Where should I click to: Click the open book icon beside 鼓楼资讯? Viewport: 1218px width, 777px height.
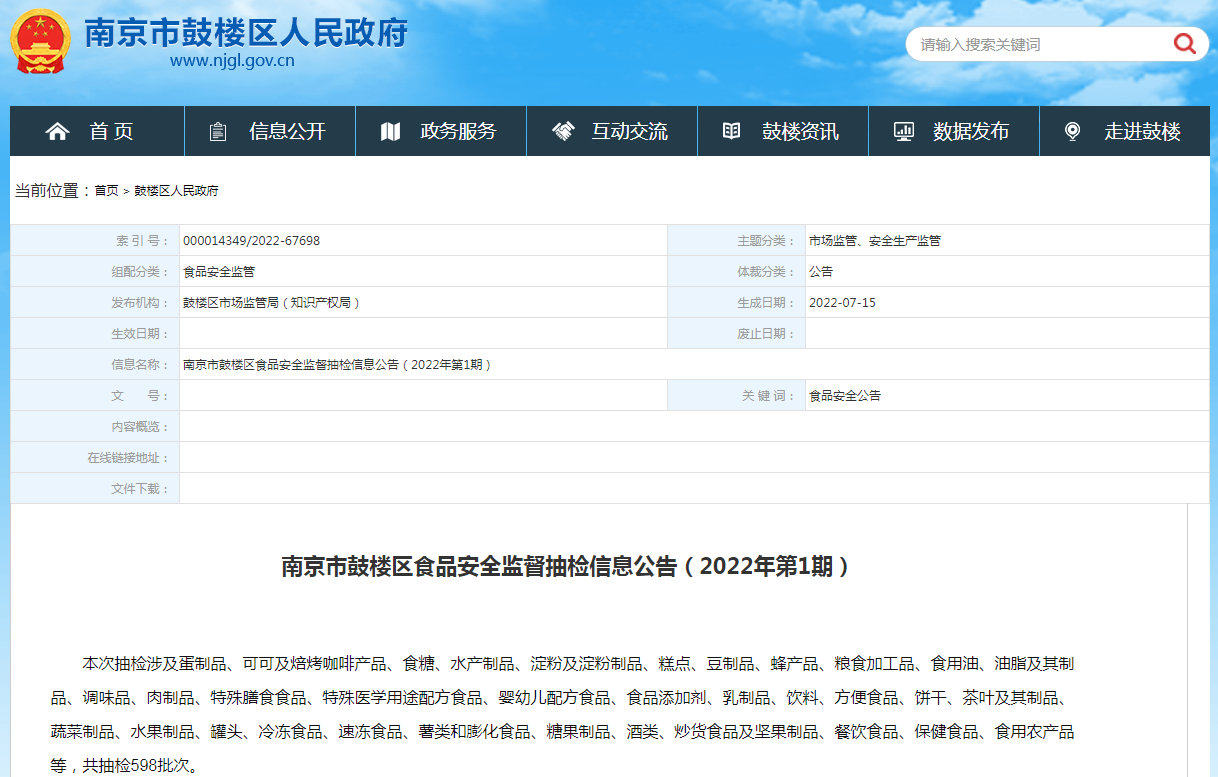(x=732, y=131)
